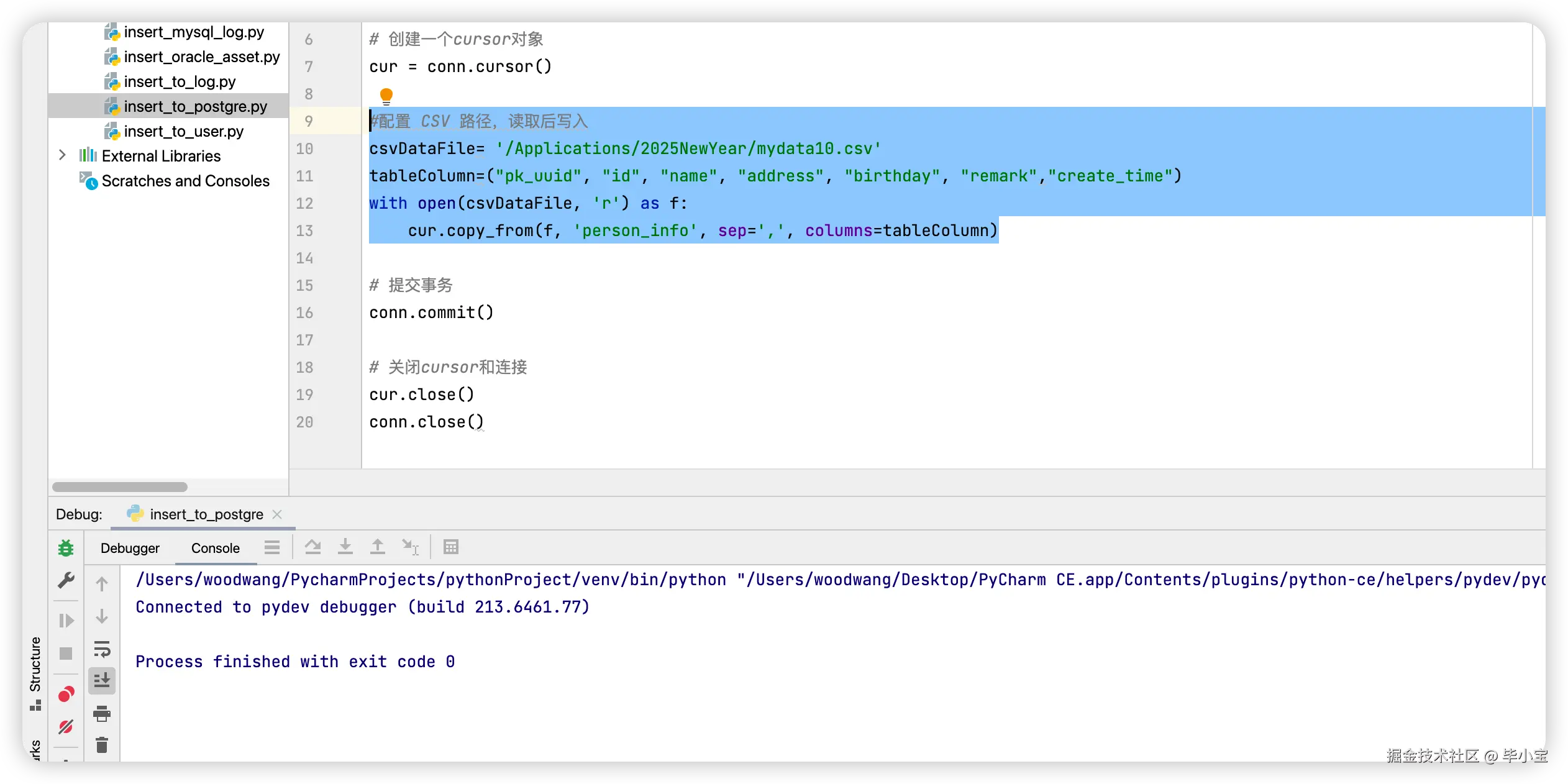The width and height of the screenshot is (1568, 784).
Task: Clear console with trash icon
Action: (x=102, y=744)
